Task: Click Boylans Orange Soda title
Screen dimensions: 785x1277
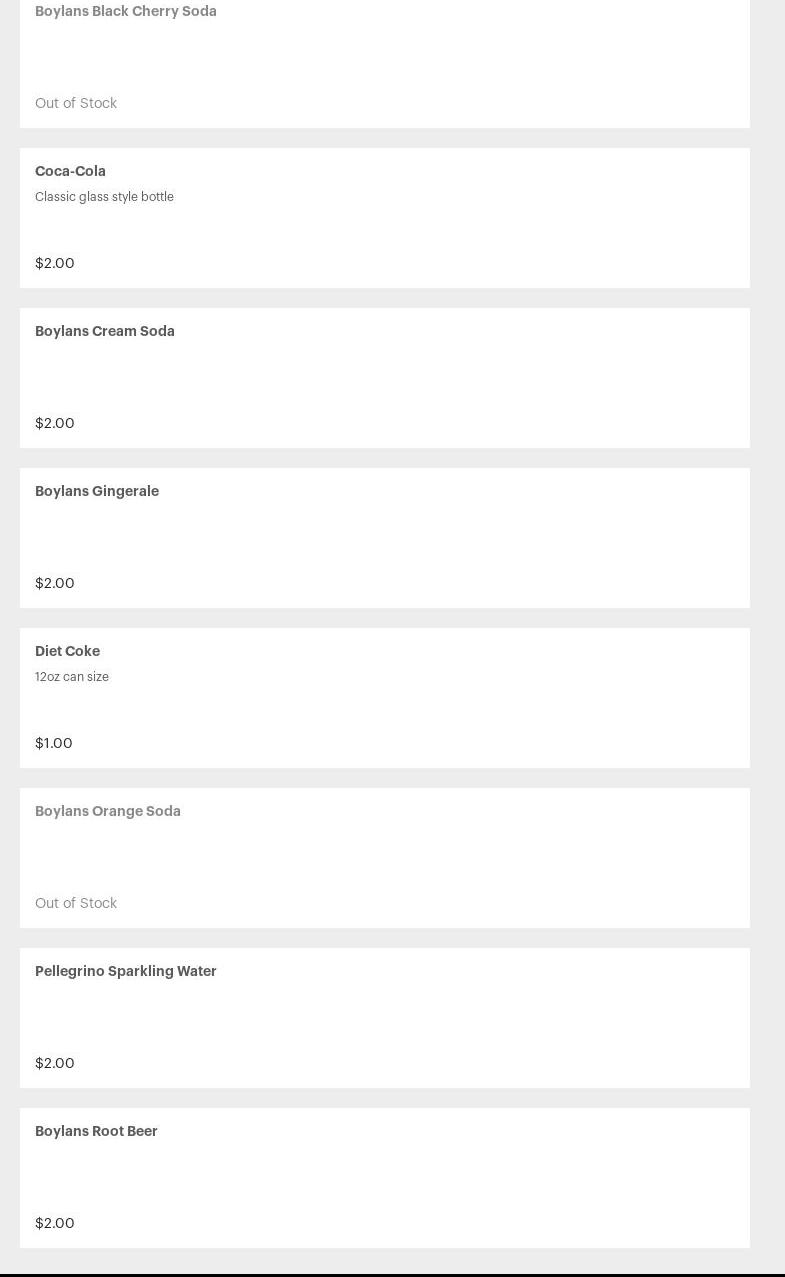Action: tap(108, 811)
